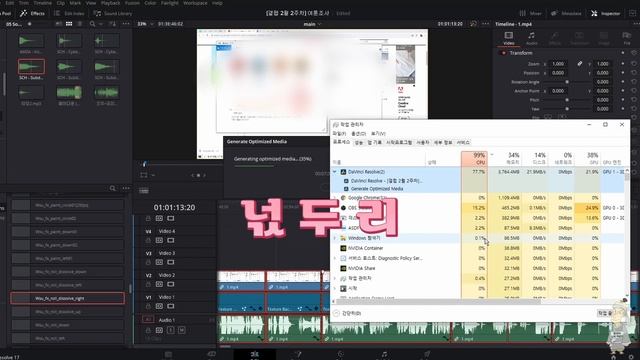640x360 pixels.
Task: Click the media pool search magnifier icon
Action: pos(92,24)
